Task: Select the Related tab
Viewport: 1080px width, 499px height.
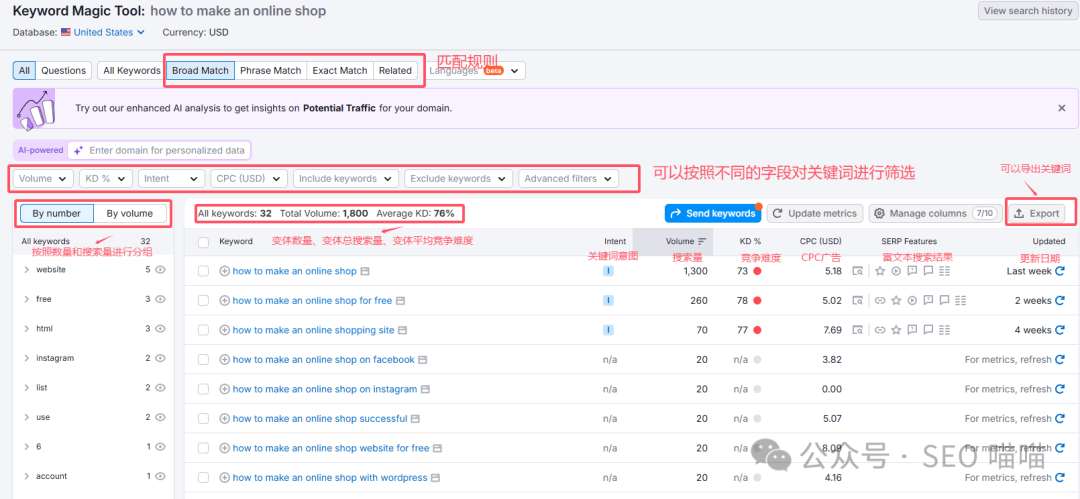Action: click(395, 70)
